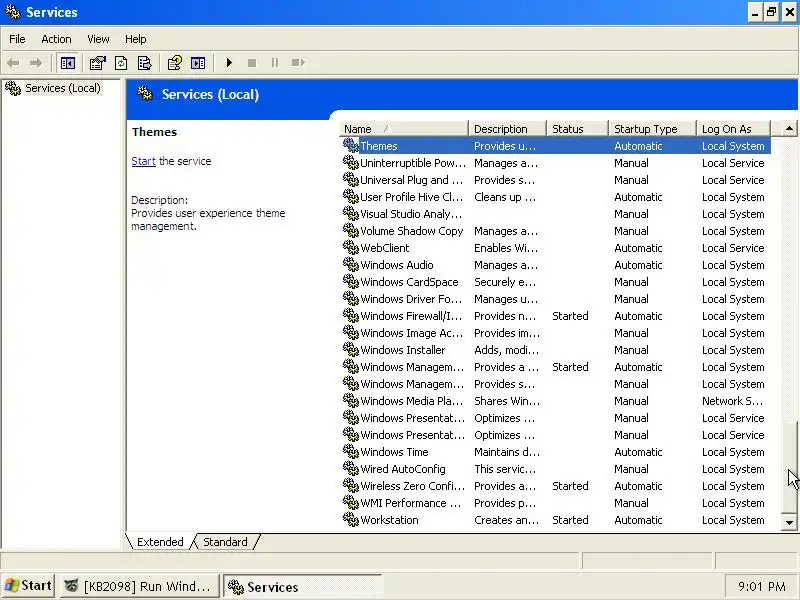Viewport: 800px width, 600px height.
Task: Open the Properties toolbar icon
Action: click(x=97, y=63)
